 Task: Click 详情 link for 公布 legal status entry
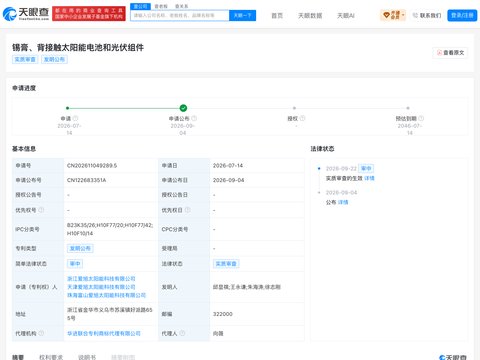[343, 202]
